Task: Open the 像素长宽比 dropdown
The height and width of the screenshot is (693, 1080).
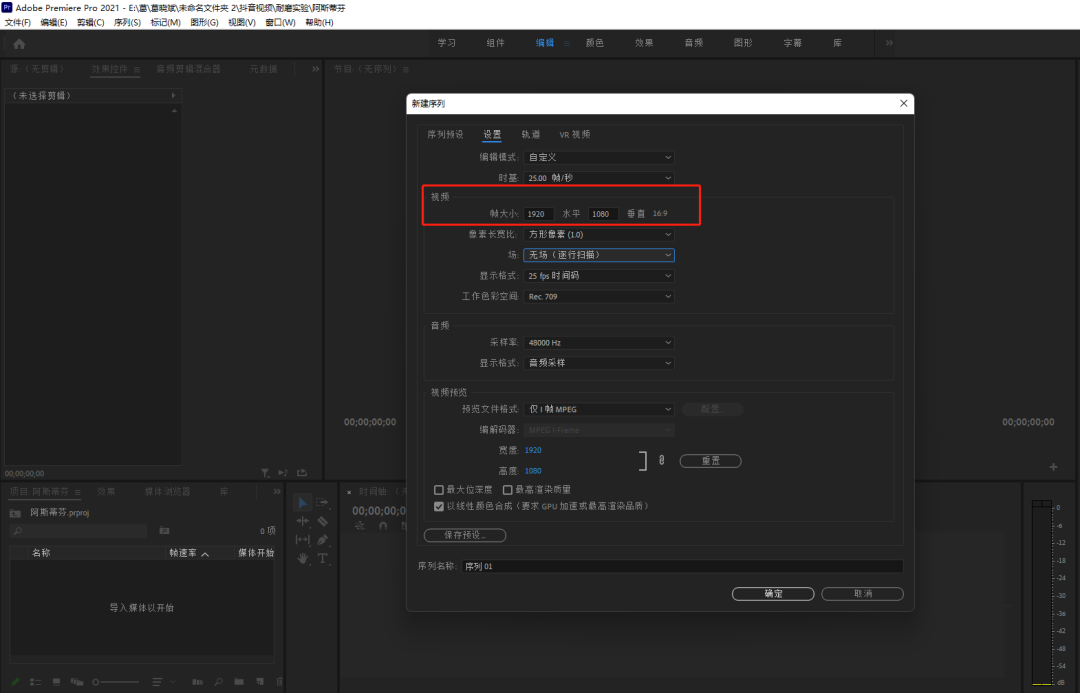Action: pos(598,234)
